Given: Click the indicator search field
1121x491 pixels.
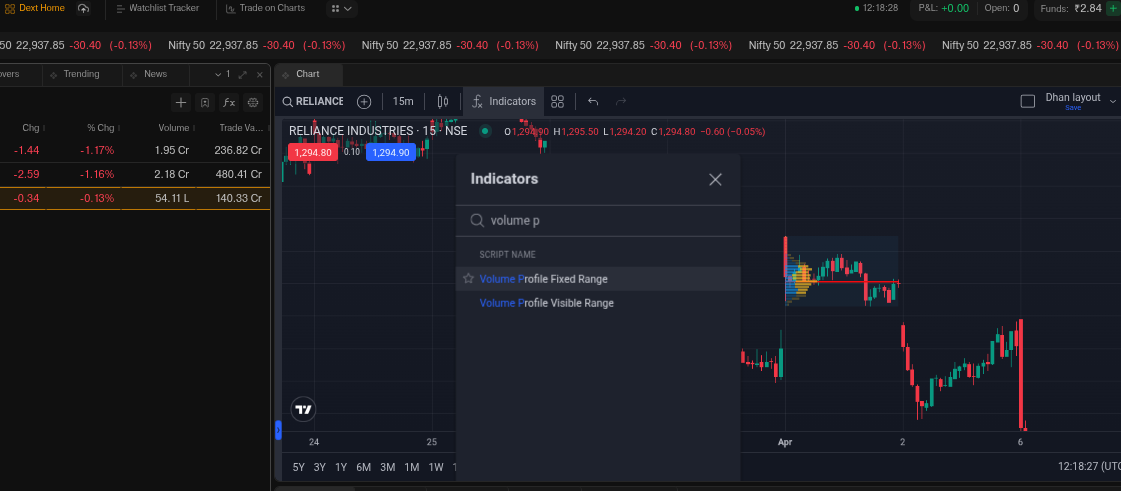Looking at the screenshot, I should [x=600, y=221].
